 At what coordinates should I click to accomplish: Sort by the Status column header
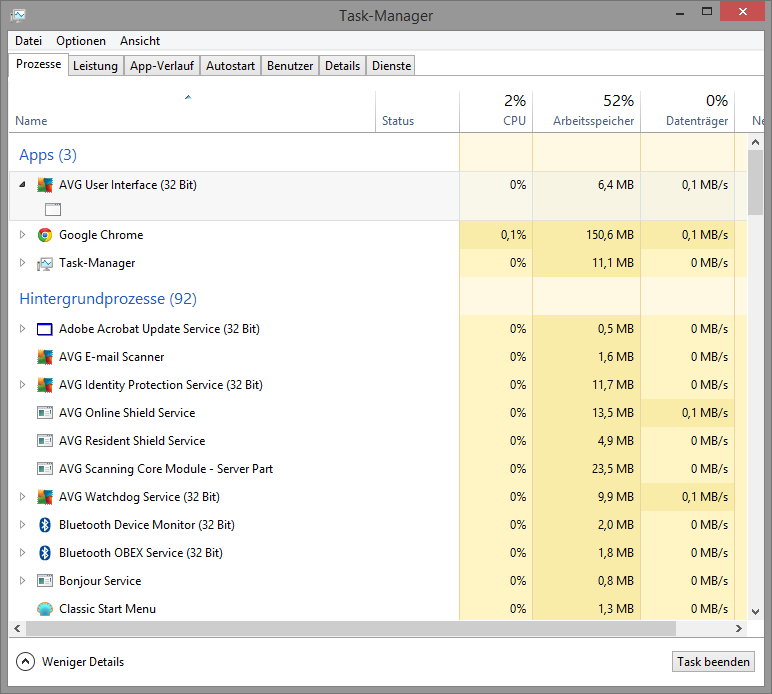click(x=418, y=112)
